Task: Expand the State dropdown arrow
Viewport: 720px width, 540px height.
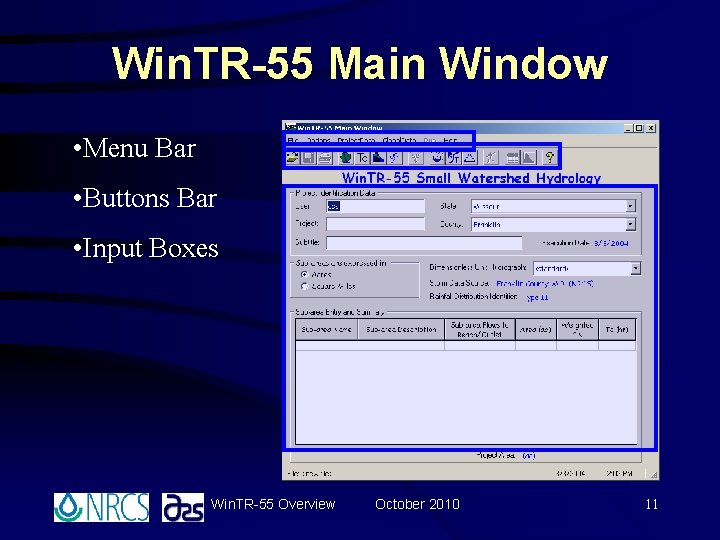Action: pyautogui.click(x=631, y=206)
